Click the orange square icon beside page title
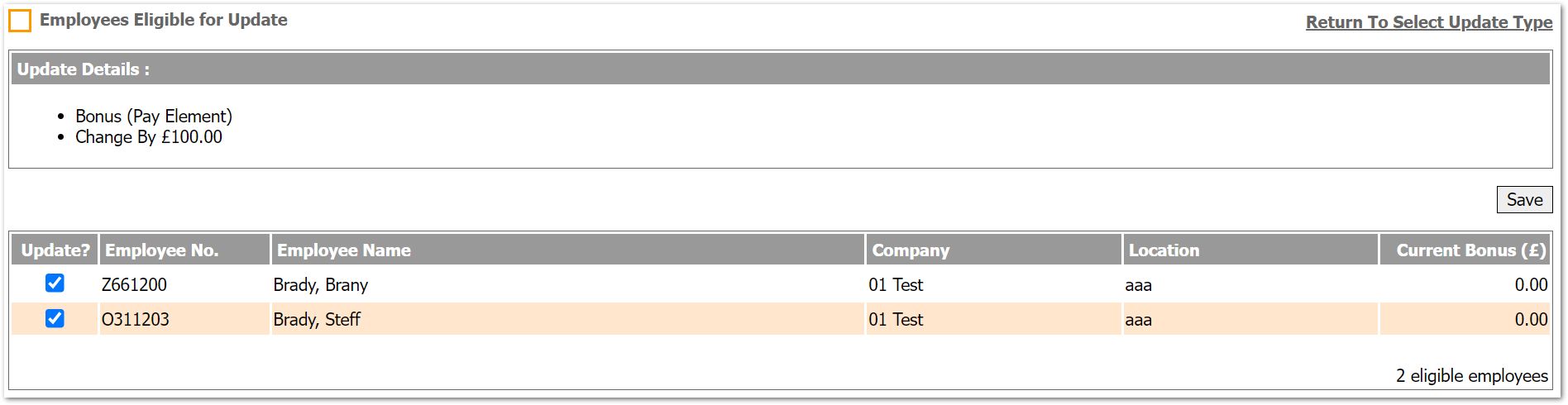1568x405 pixels. 20,21
